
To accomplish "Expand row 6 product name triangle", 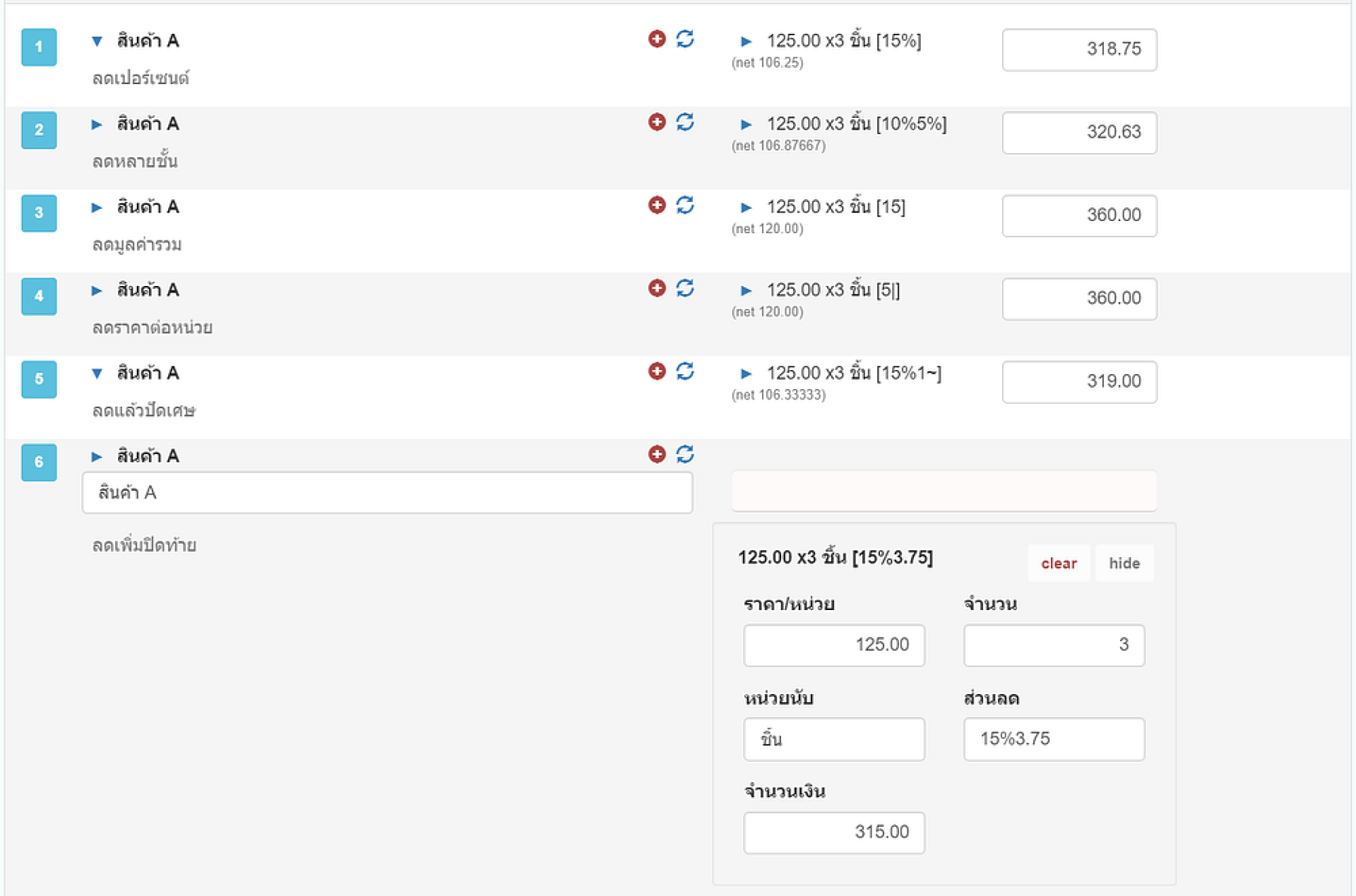I will click(97, 456).
